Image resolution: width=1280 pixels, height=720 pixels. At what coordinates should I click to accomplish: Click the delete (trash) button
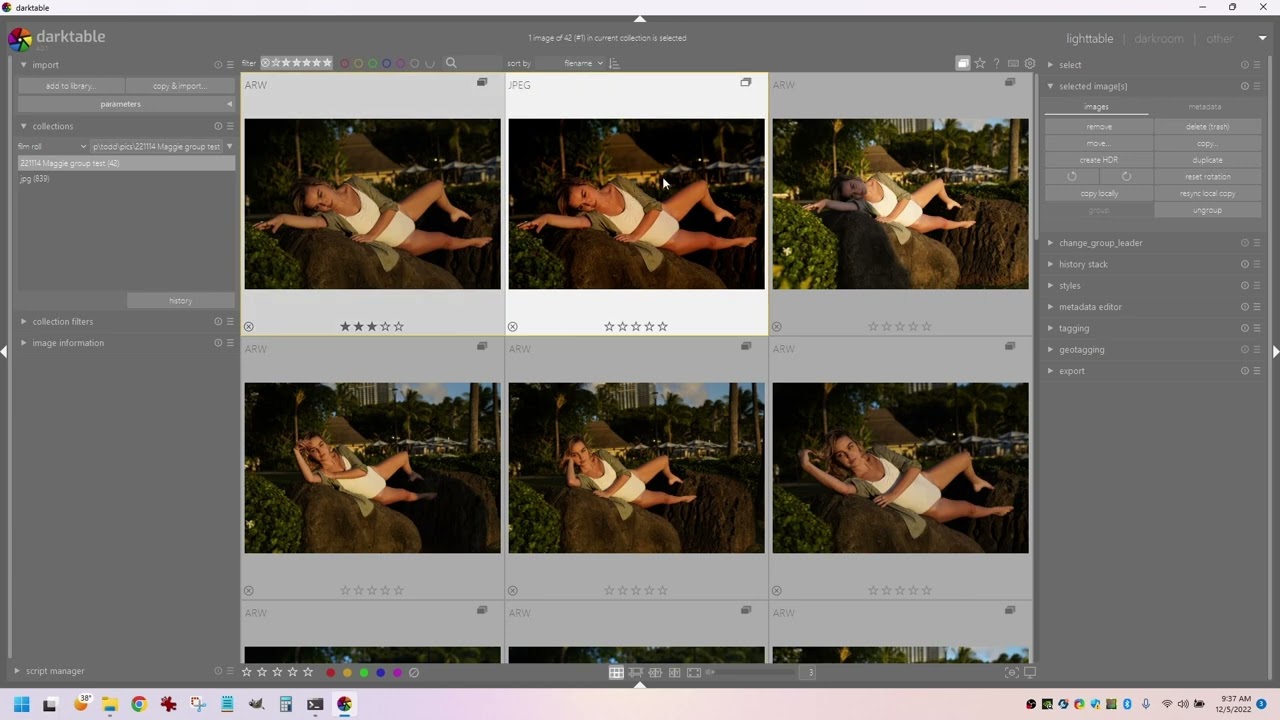[1207, 127]
